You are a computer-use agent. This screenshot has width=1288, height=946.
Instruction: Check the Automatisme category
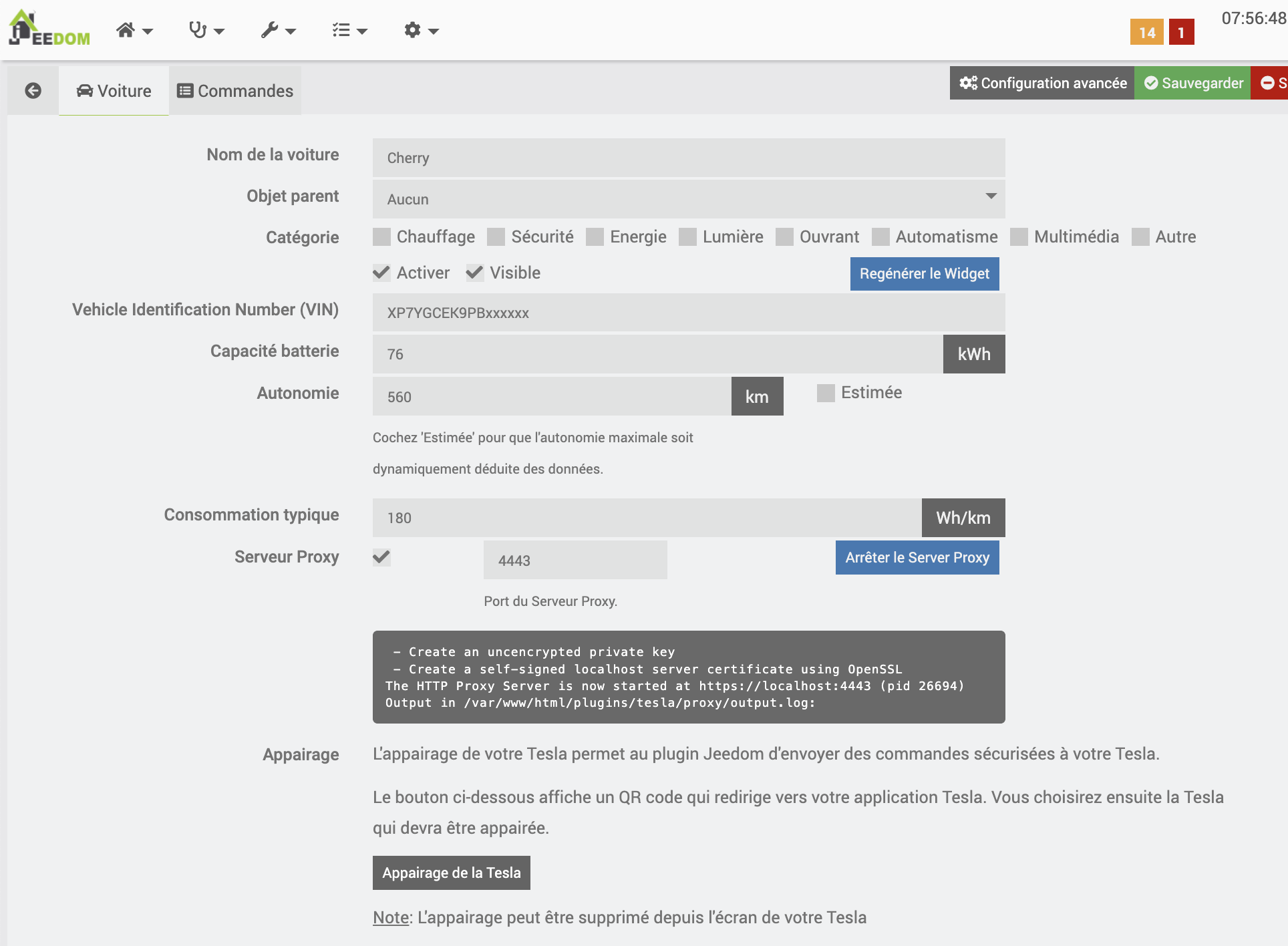[x=880, y=237]
